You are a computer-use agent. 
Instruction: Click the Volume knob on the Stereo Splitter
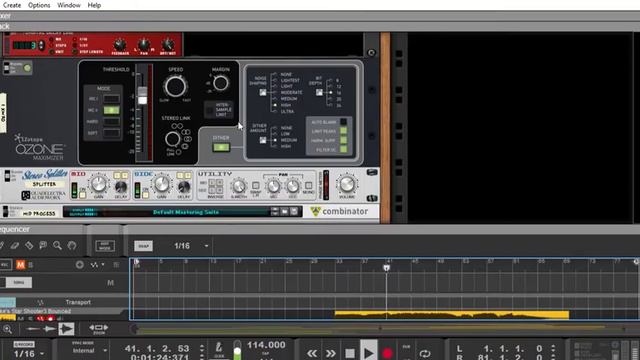point(347,184)
